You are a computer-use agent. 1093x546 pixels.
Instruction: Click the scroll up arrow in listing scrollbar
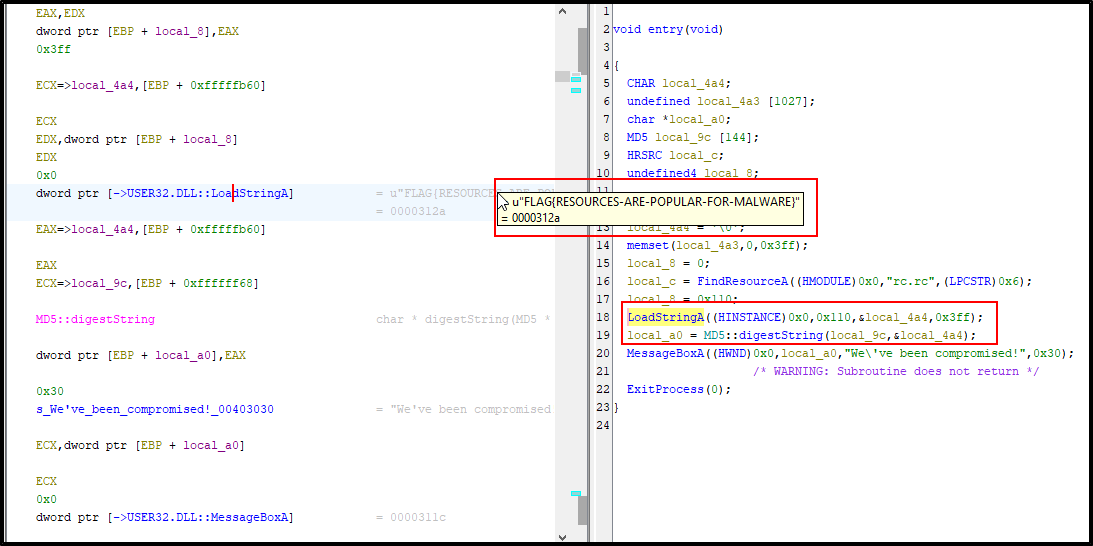pos(562,11)
